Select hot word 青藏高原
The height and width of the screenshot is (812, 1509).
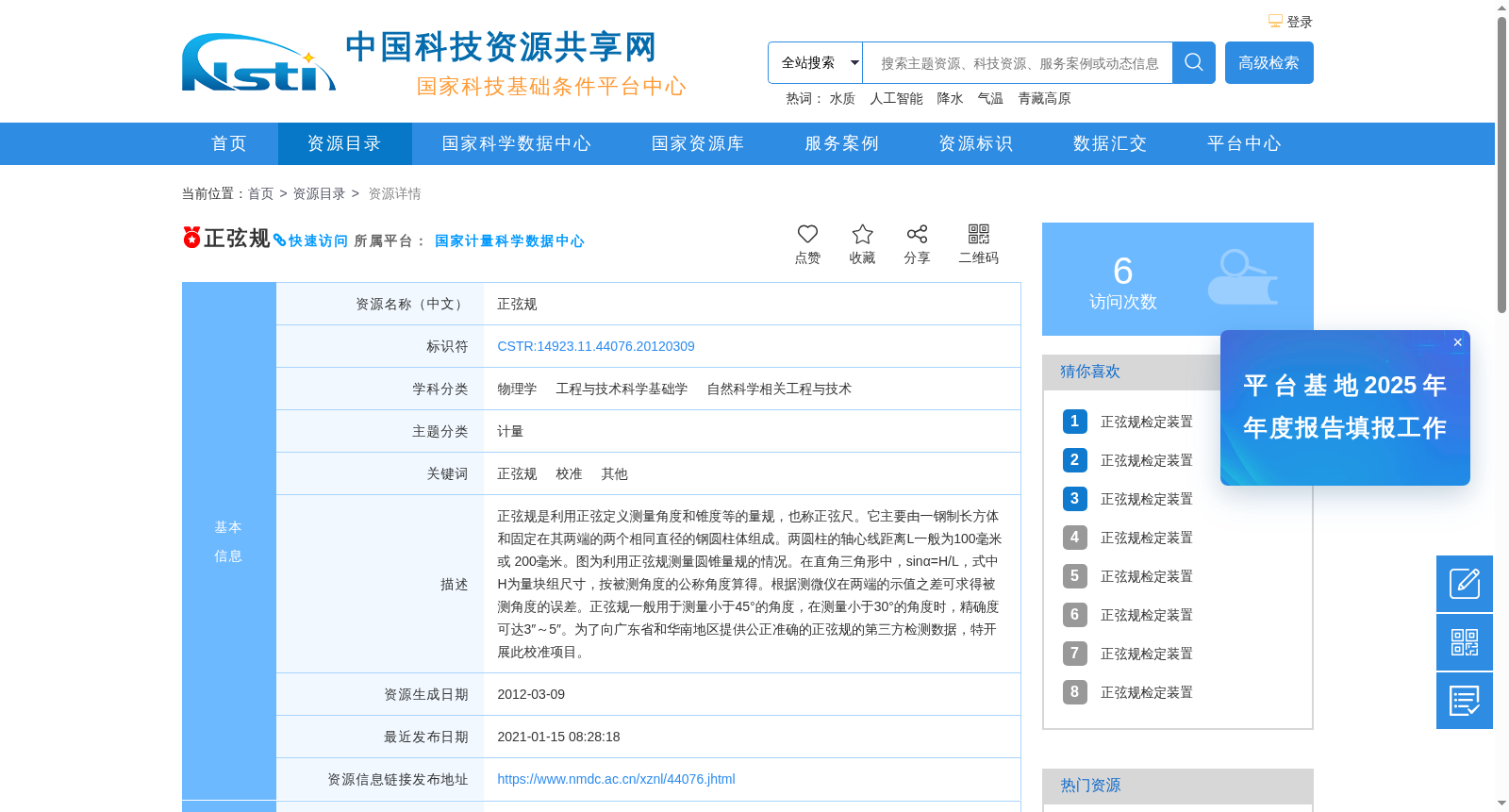pyautogui.click(x=1044, y=98)
